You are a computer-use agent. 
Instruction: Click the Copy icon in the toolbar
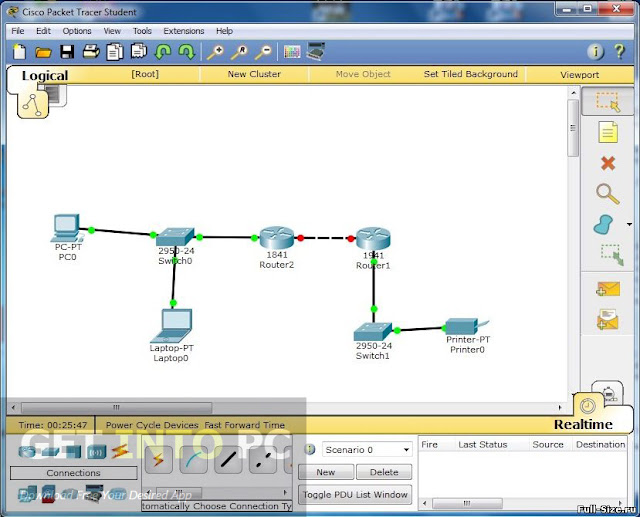[115, 52]
